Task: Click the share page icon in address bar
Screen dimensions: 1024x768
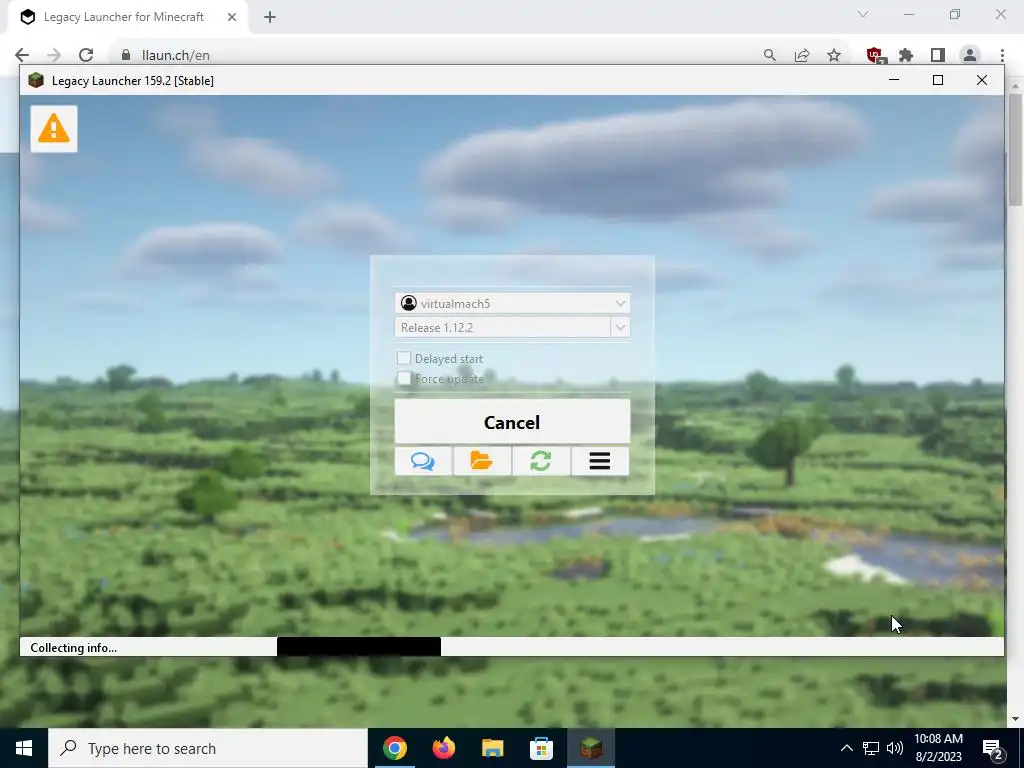Action: [802, 56]
